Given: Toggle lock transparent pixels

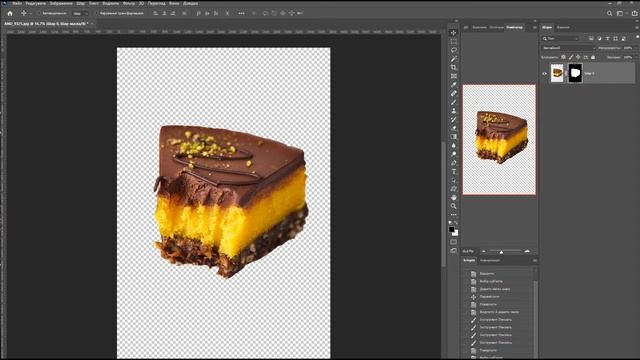Looking at the screenshot, I should [563, 58].
